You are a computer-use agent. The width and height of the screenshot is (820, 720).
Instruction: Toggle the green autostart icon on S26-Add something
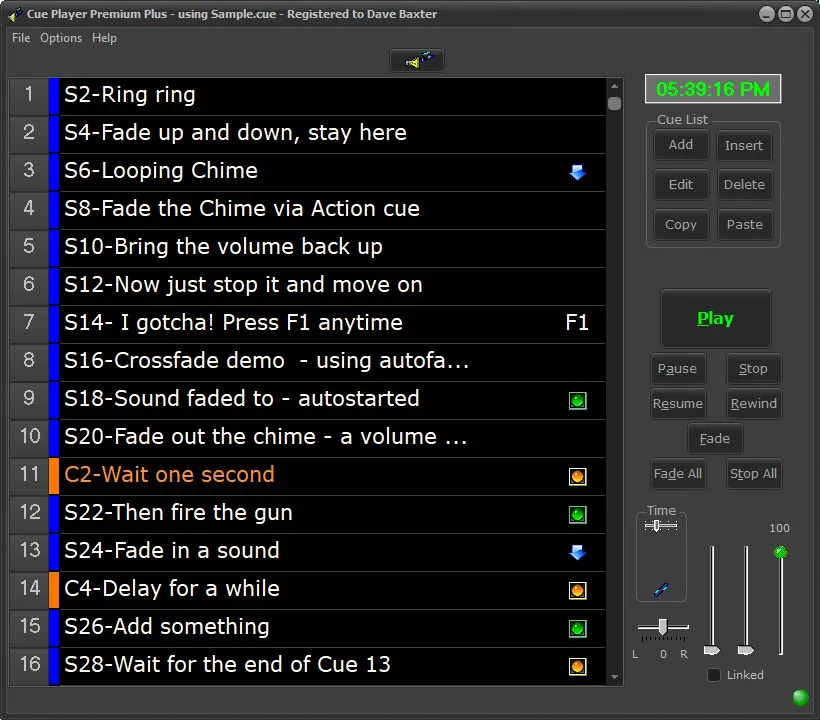(x=578, y=628)
